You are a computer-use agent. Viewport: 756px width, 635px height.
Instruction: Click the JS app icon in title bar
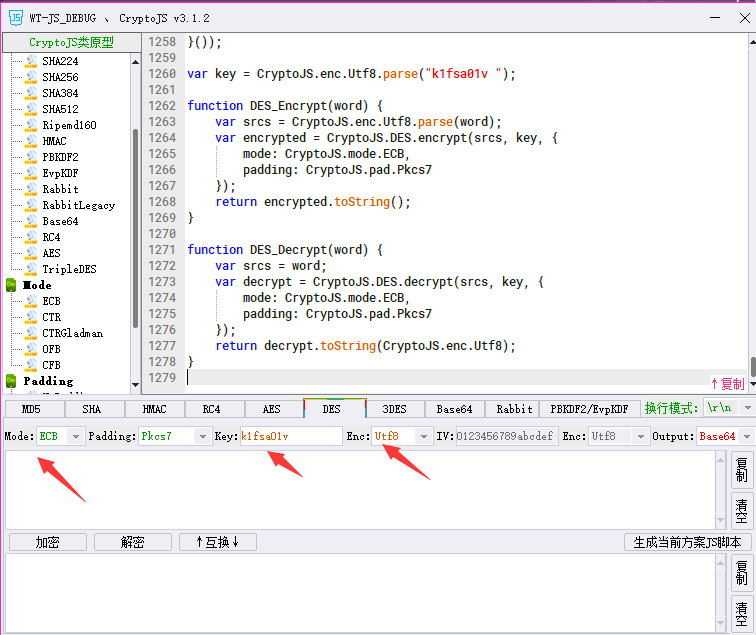15,17
